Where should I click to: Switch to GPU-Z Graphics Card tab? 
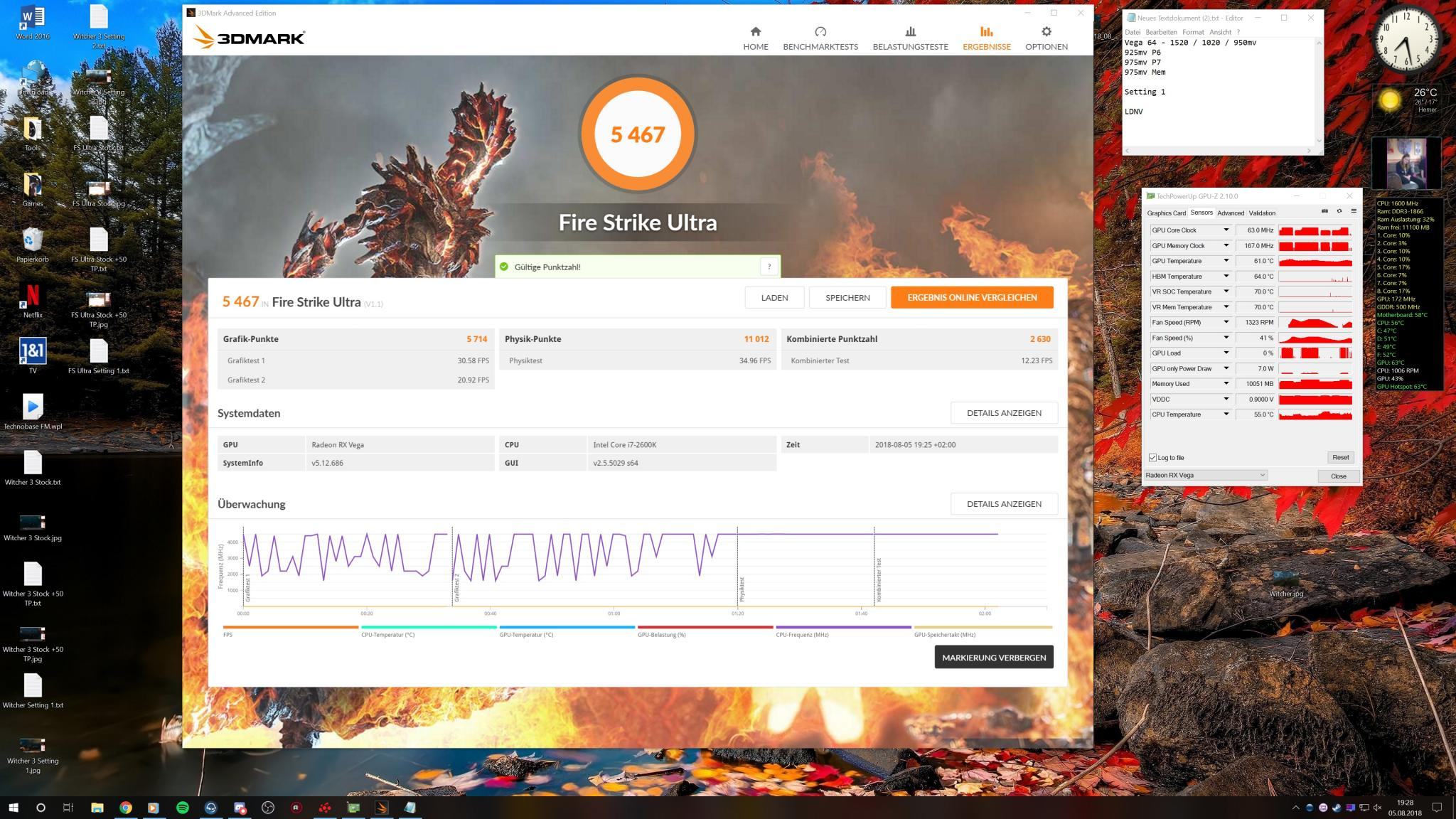[1166, 213]
